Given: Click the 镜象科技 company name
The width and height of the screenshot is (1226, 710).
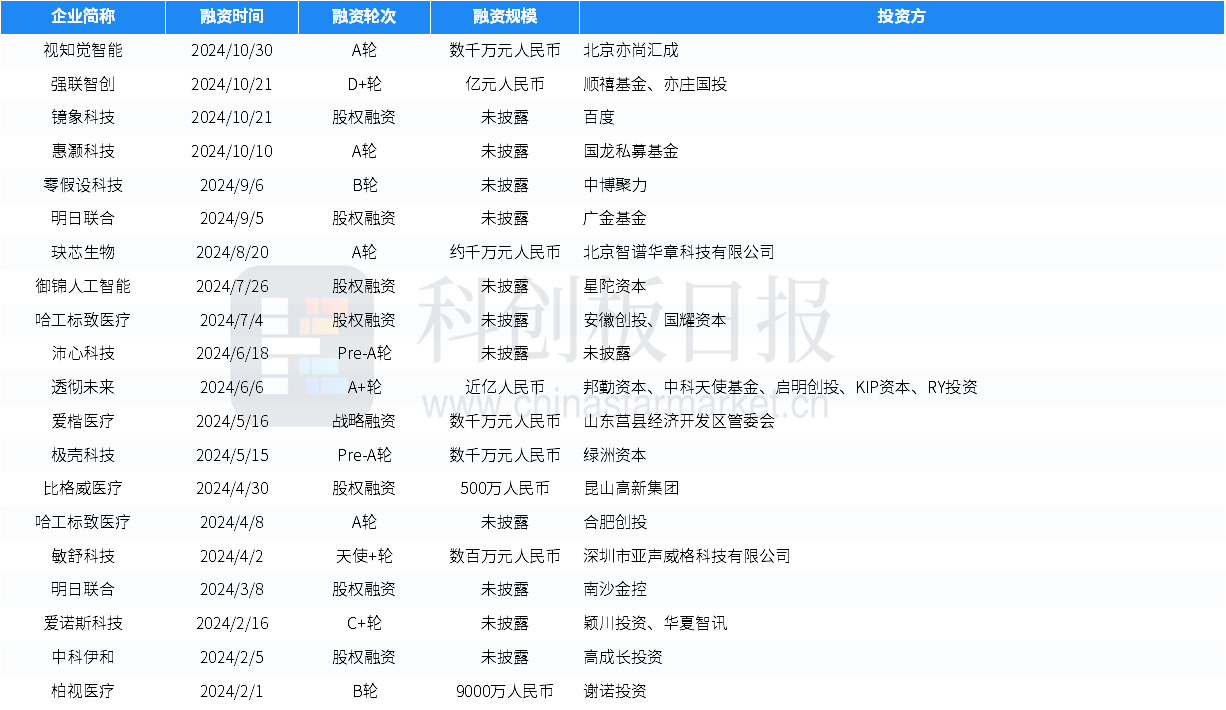Looking at the screenshot, I should pos(83,117).
